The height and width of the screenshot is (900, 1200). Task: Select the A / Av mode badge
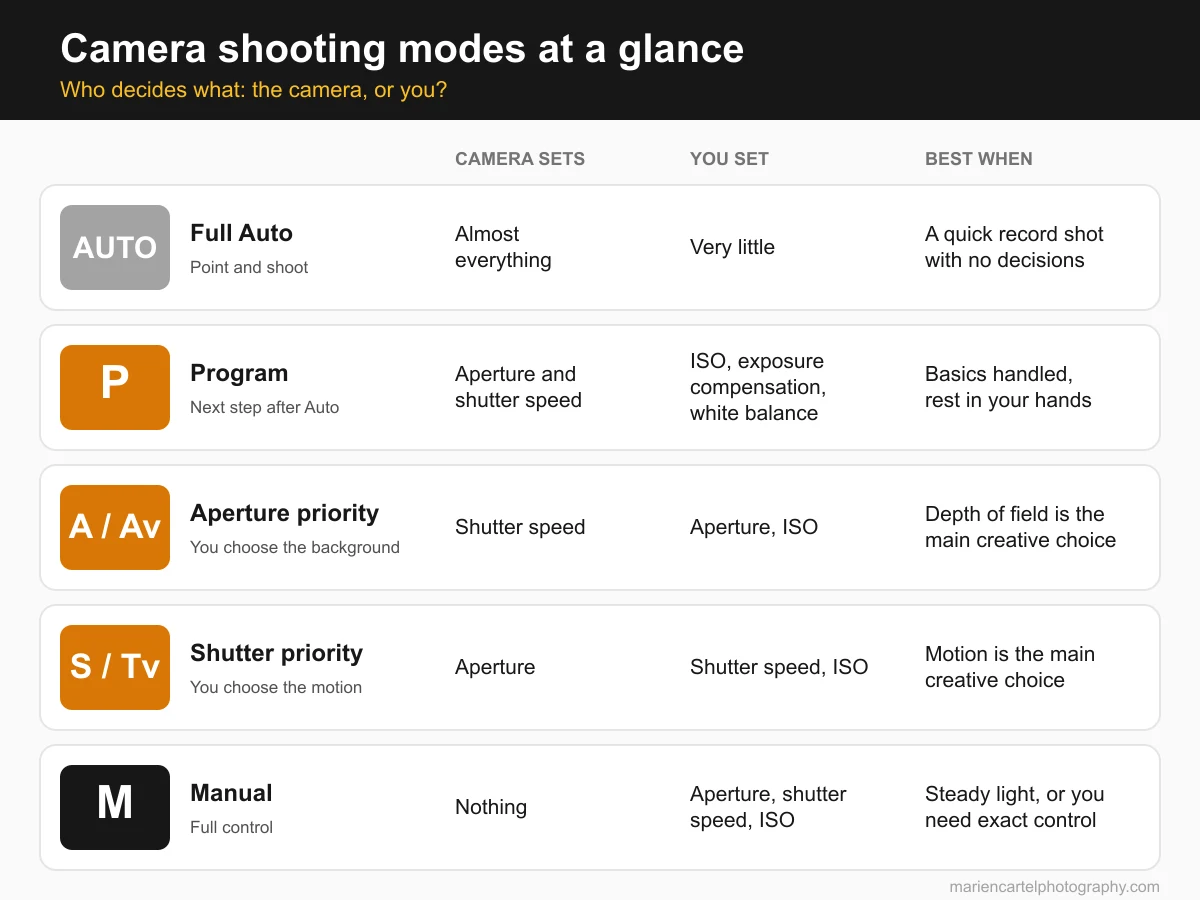115,527
